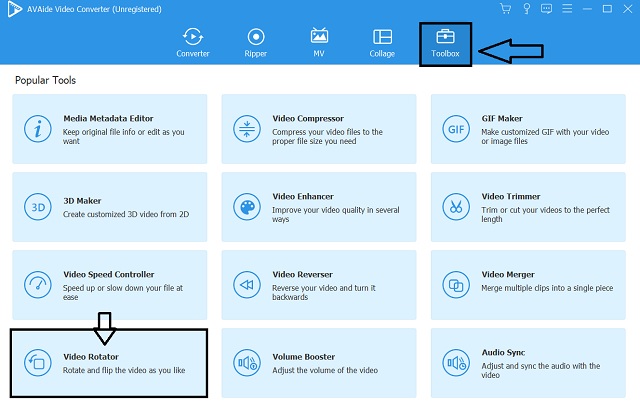Click the GIF Maker icon

(456, 129)
